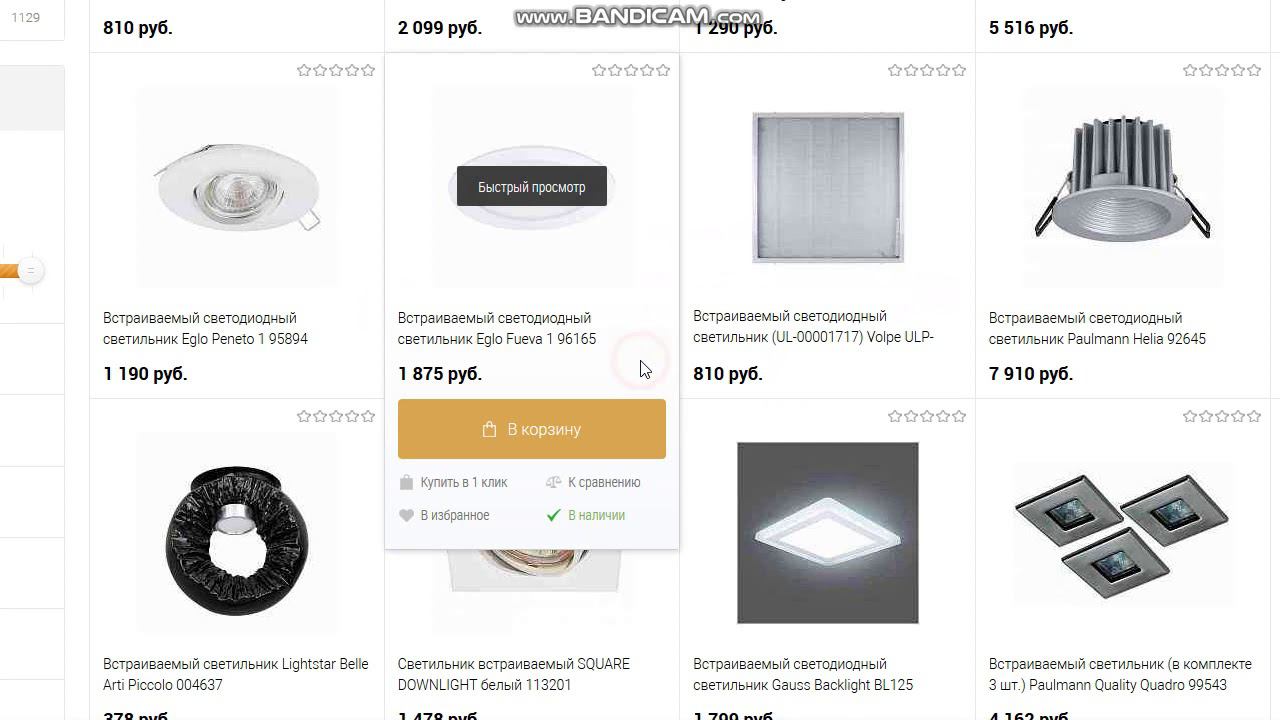Image resolution: width=1280 pixels, height=720 pixels.
Task: Open Gauss Backlight BL125 product link
Action: (803, 674)
